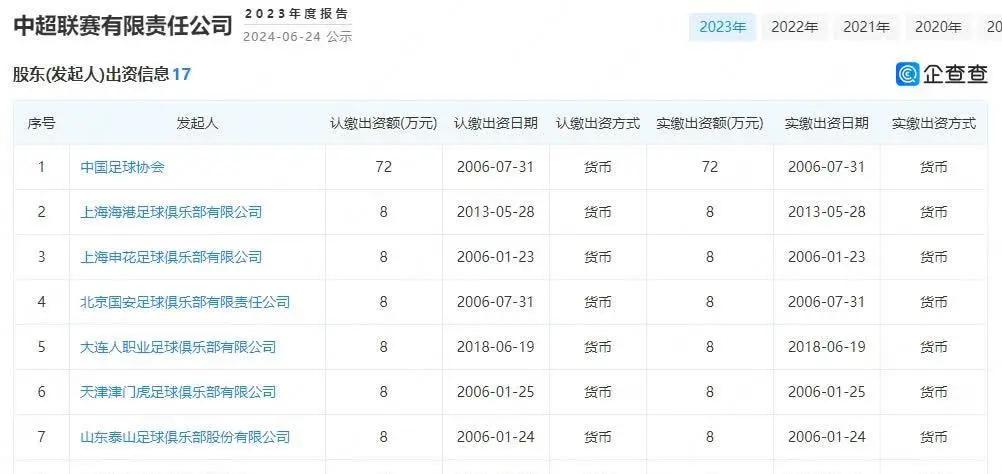Click the 认缴出资日期 column header

496,123
